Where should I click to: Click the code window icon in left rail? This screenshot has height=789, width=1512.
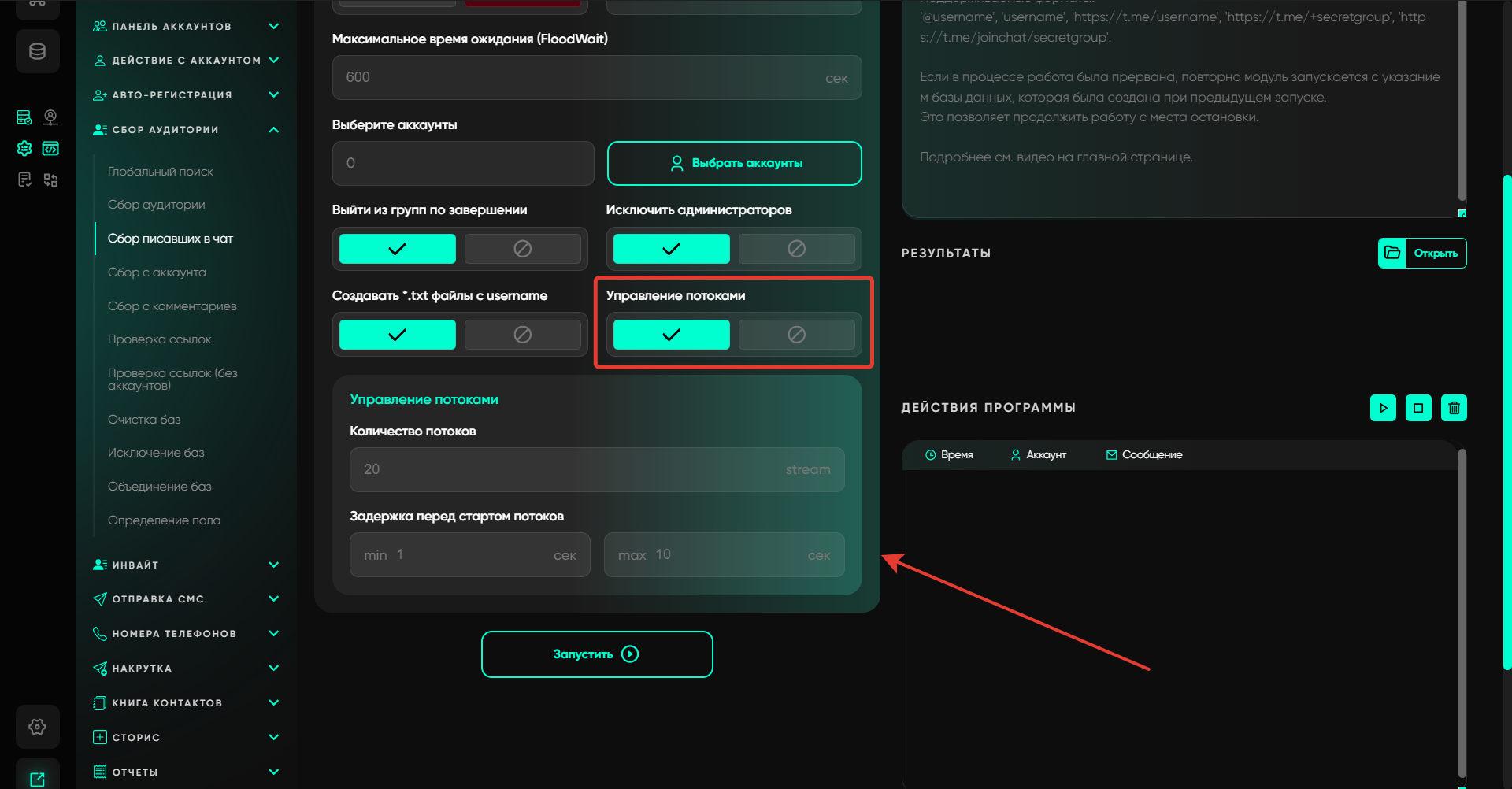point(50,148)
